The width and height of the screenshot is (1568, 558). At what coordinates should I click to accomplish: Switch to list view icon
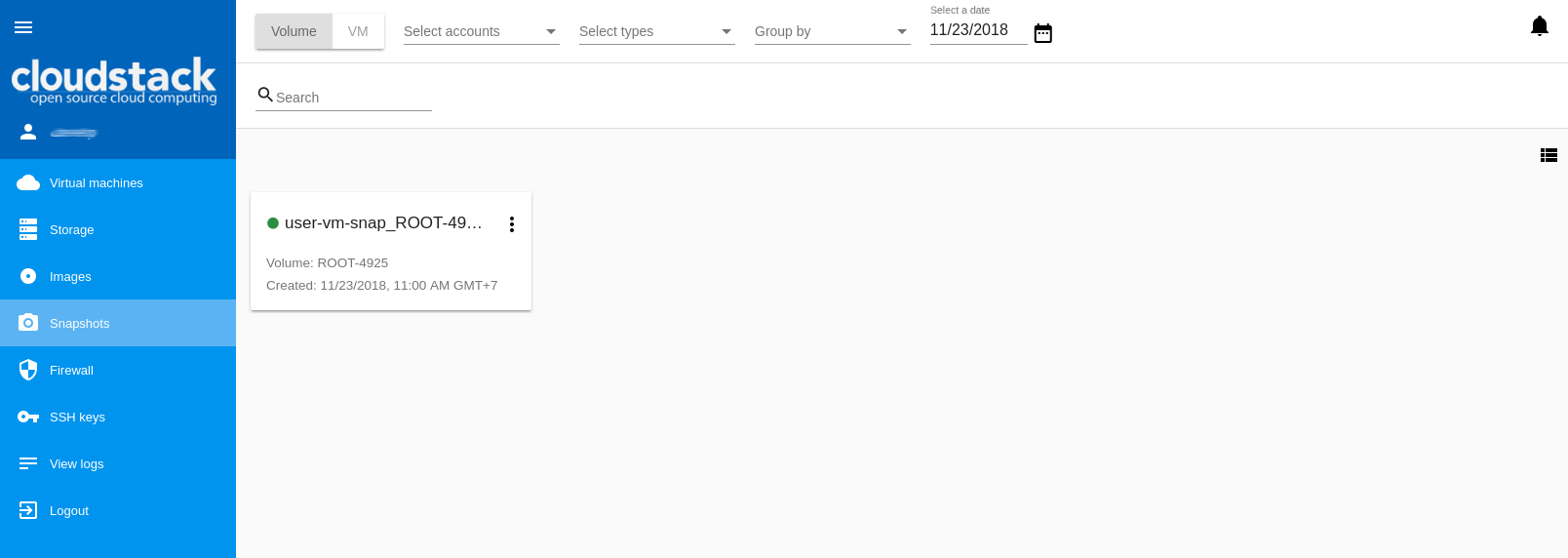click(1548, 155)
